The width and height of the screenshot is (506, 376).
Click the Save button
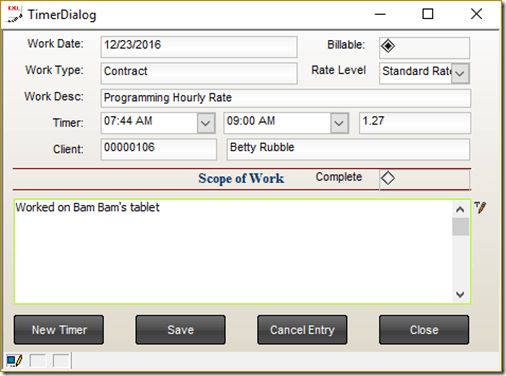181,330
